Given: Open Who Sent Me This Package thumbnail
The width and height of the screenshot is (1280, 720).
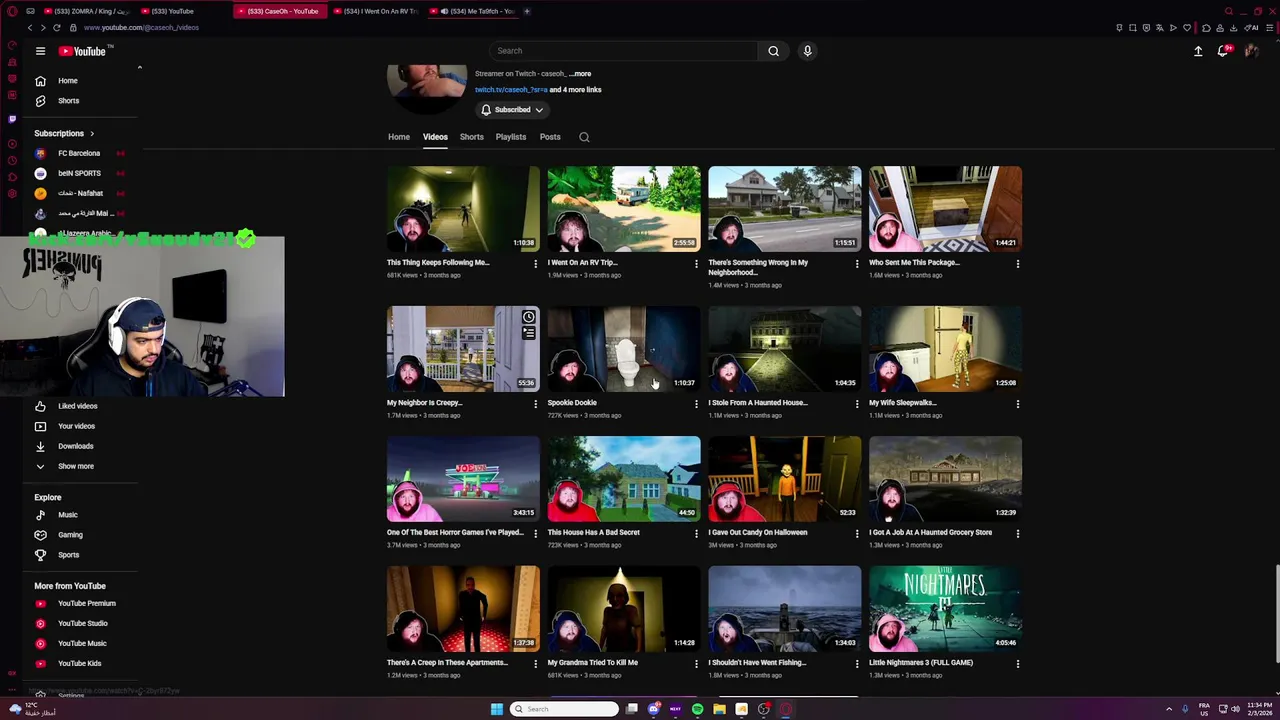Looking at the screenshot, I should click(x=945, y=209).
